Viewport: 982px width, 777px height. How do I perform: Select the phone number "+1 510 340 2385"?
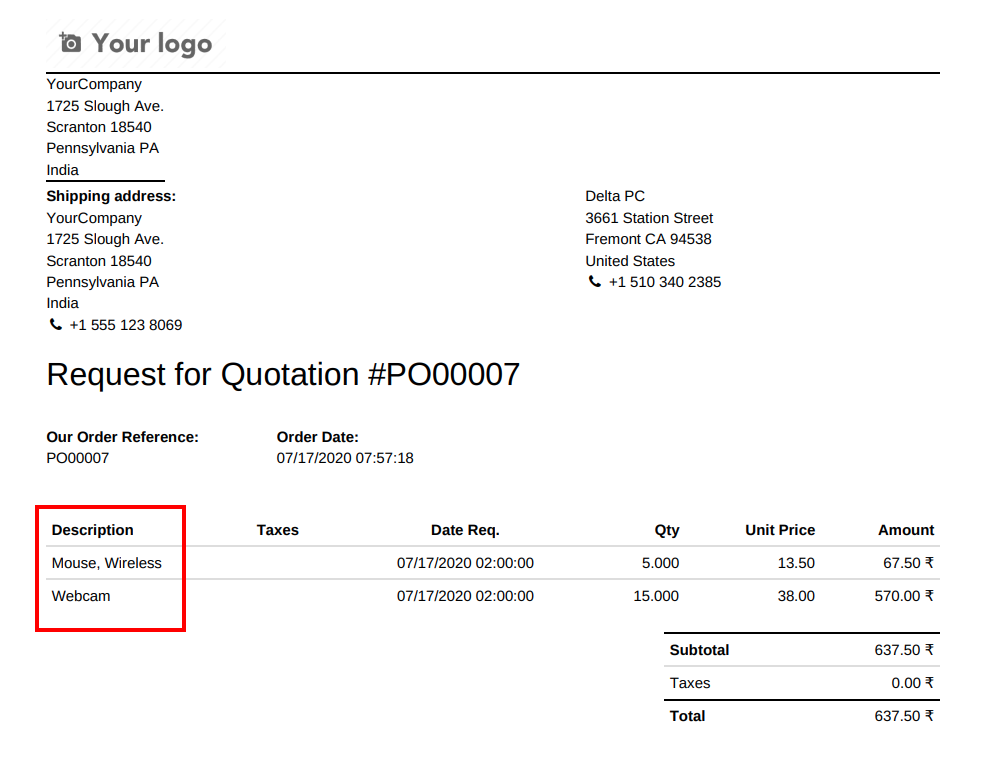click(665, 282)
